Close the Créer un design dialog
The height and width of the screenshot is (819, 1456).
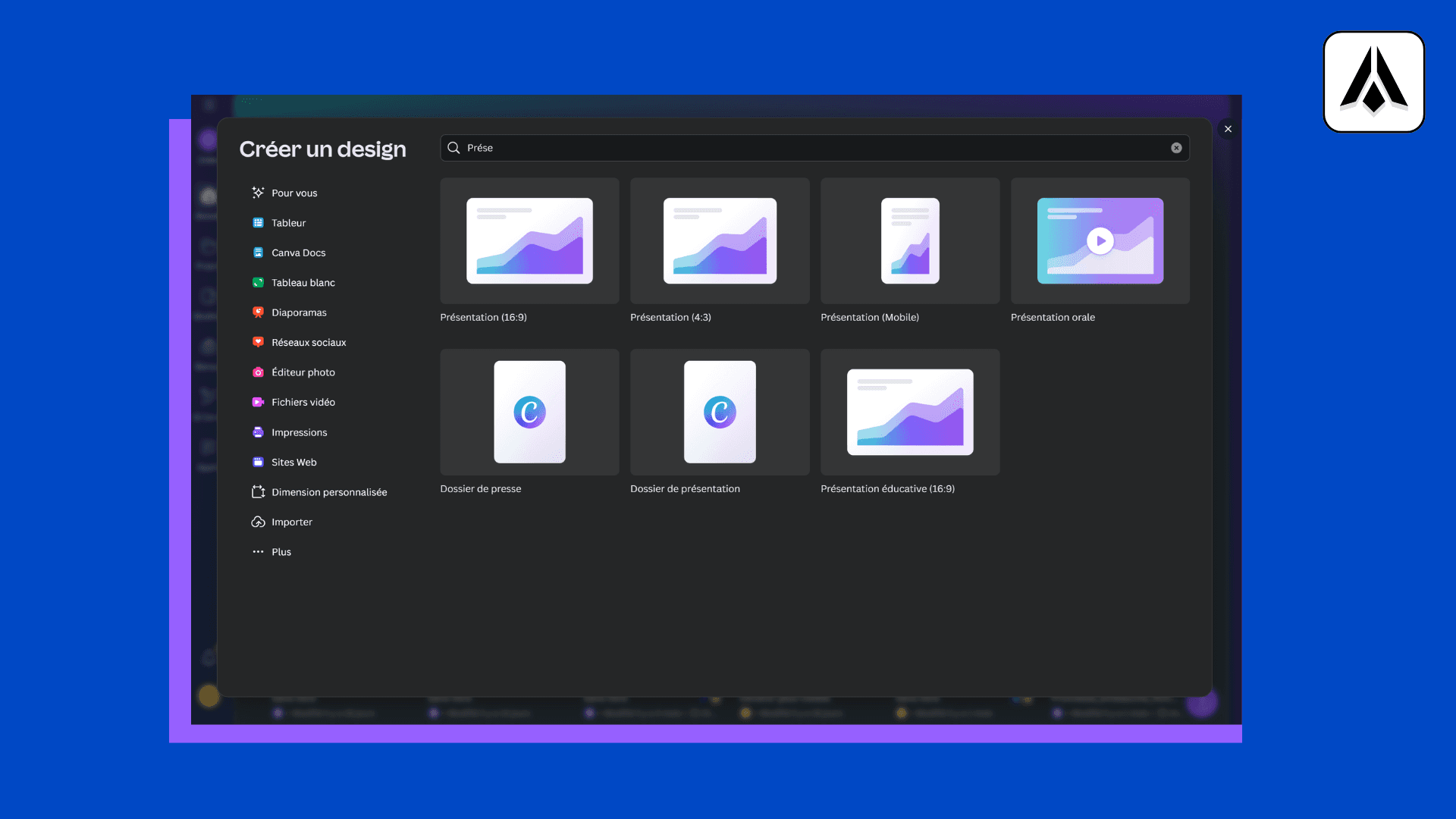point(1228,129)
